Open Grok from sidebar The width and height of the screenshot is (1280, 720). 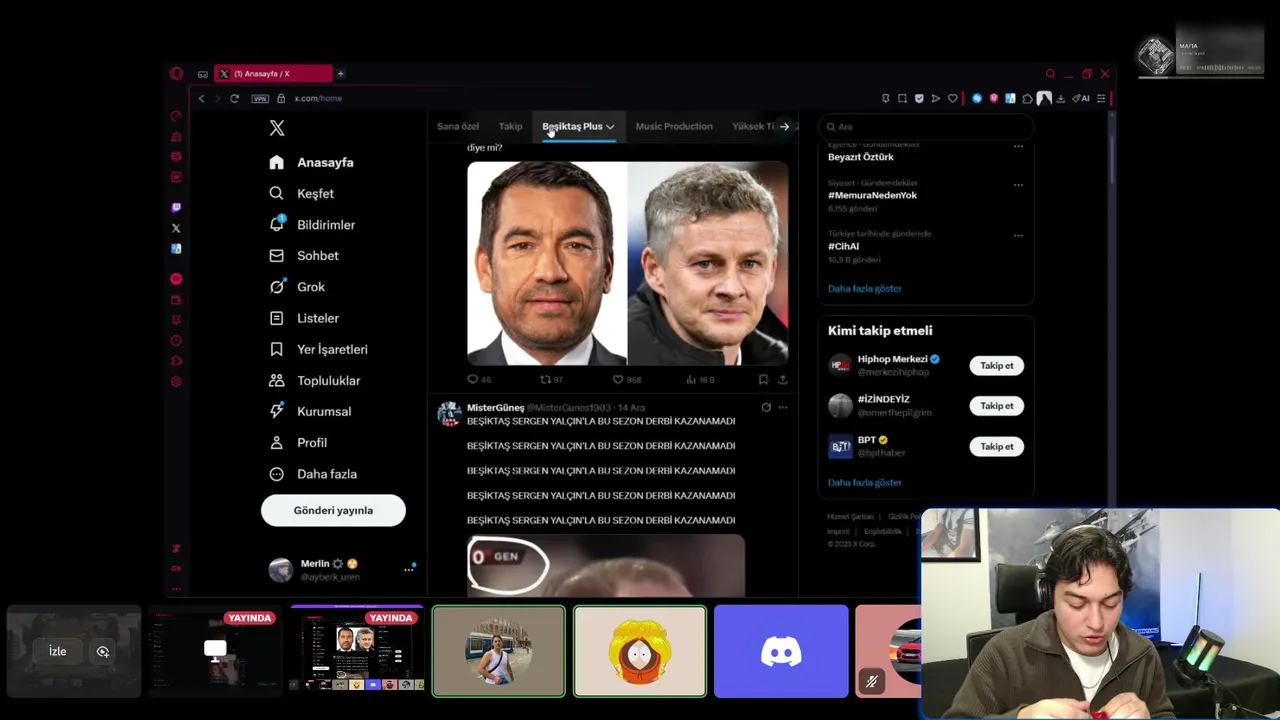point(297,287)
